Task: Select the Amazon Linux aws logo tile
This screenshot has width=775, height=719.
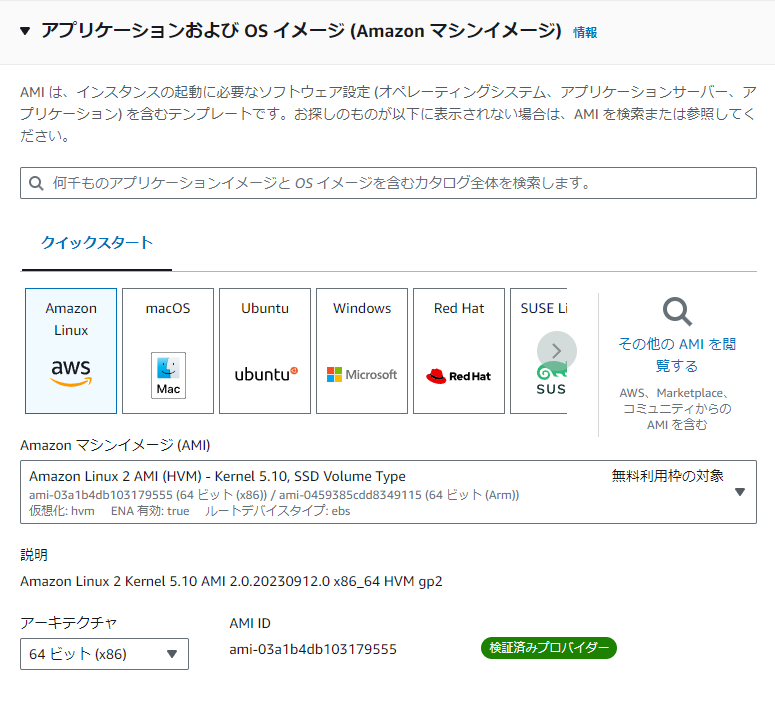Action: [x=71, y=351]
